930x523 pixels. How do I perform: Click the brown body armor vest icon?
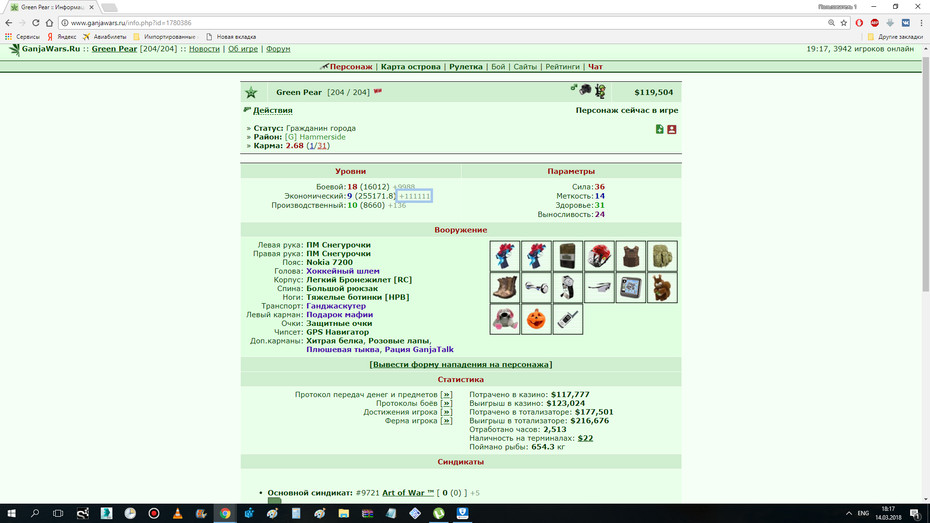pos(630,256)
